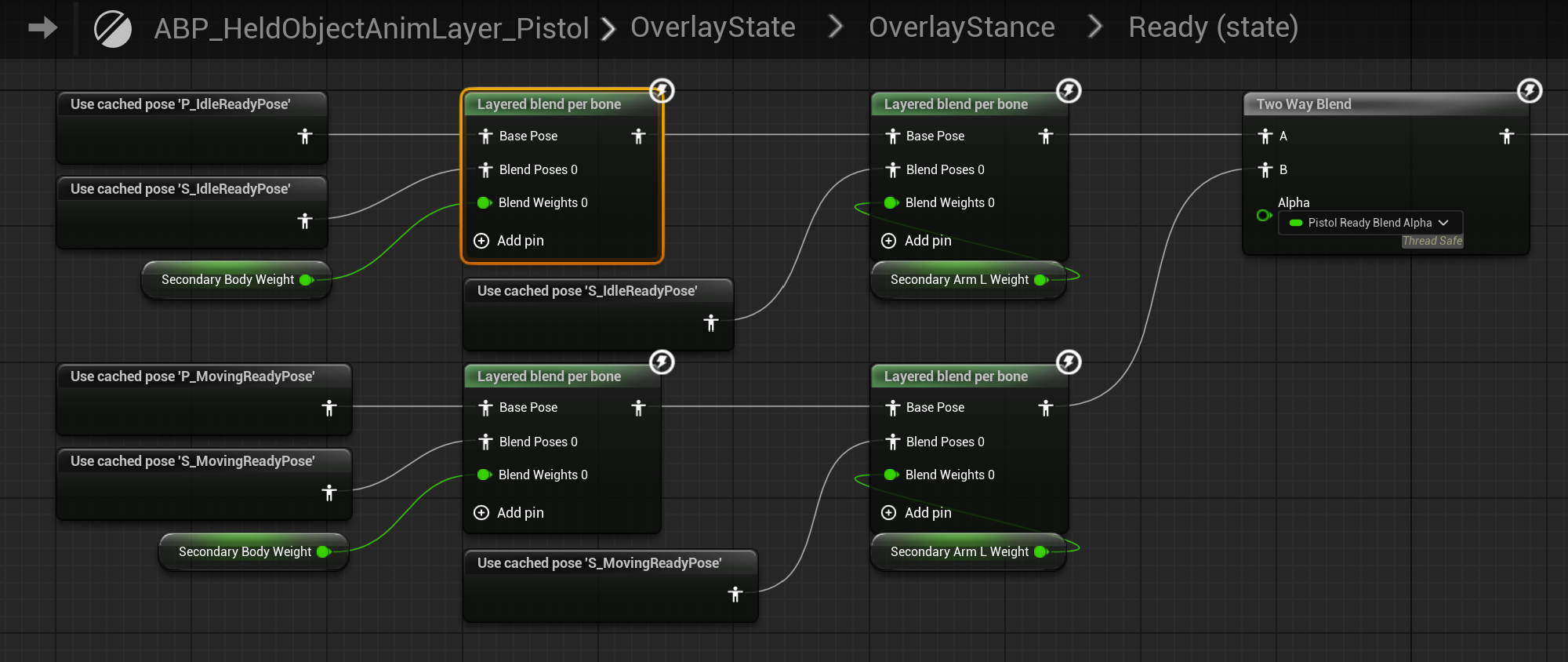Click Blend Weights 0 pin on the selected node
Viewport: 1568px width, 662px height.
pos(485,202)
